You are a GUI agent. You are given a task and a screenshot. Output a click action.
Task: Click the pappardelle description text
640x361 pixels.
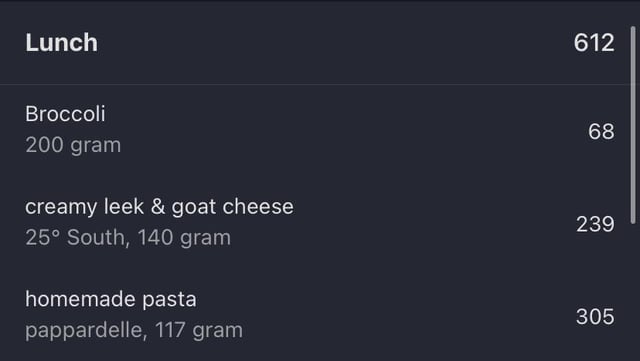coord(84,330)
